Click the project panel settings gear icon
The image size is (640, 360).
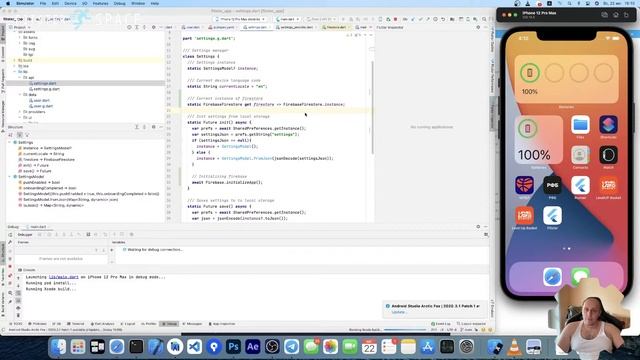tap(153, 27)
